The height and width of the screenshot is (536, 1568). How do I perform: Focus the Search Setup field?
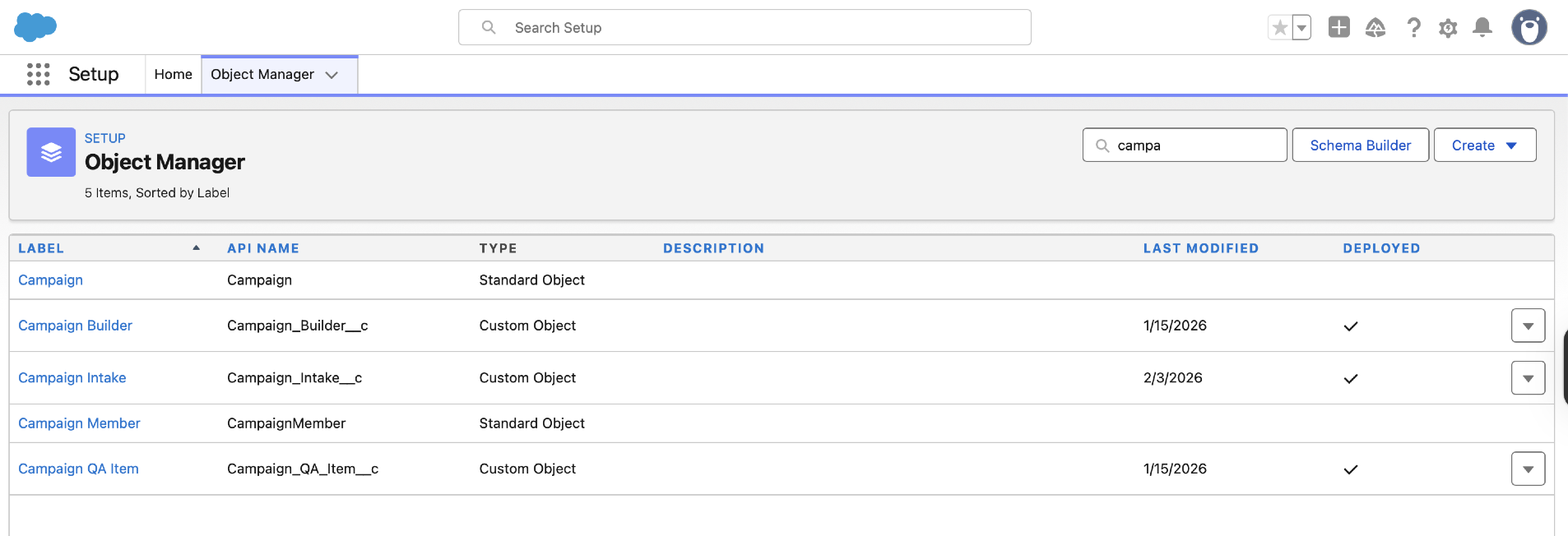[745, 27]
